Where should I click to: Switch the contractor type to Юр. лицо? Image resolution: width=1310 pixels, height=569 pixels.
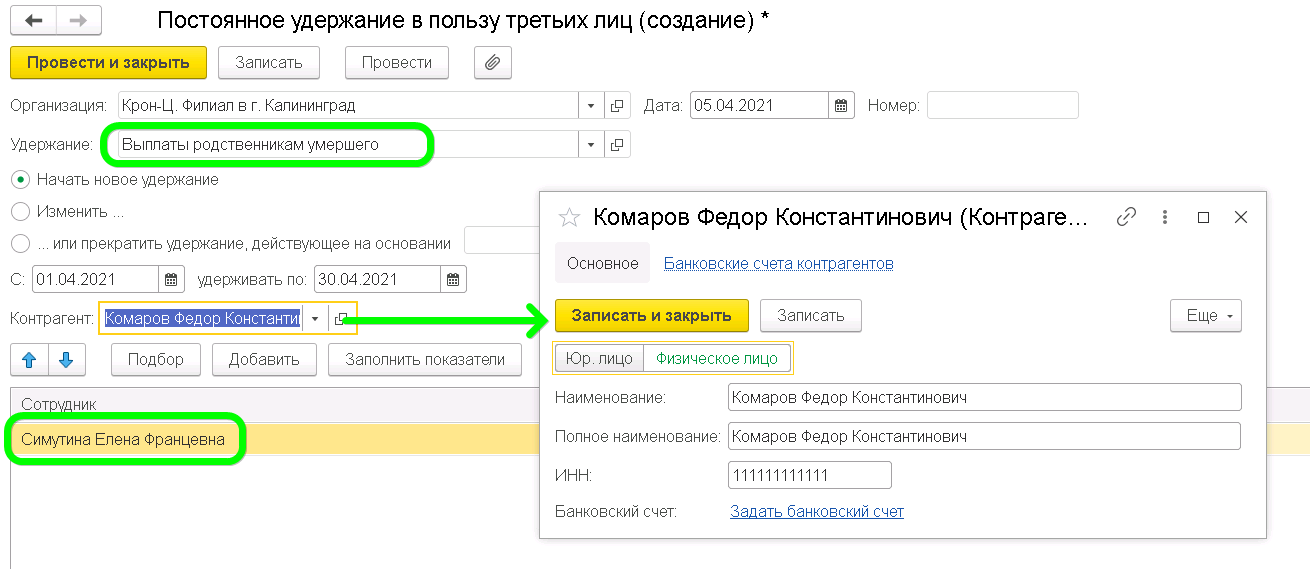599,358
